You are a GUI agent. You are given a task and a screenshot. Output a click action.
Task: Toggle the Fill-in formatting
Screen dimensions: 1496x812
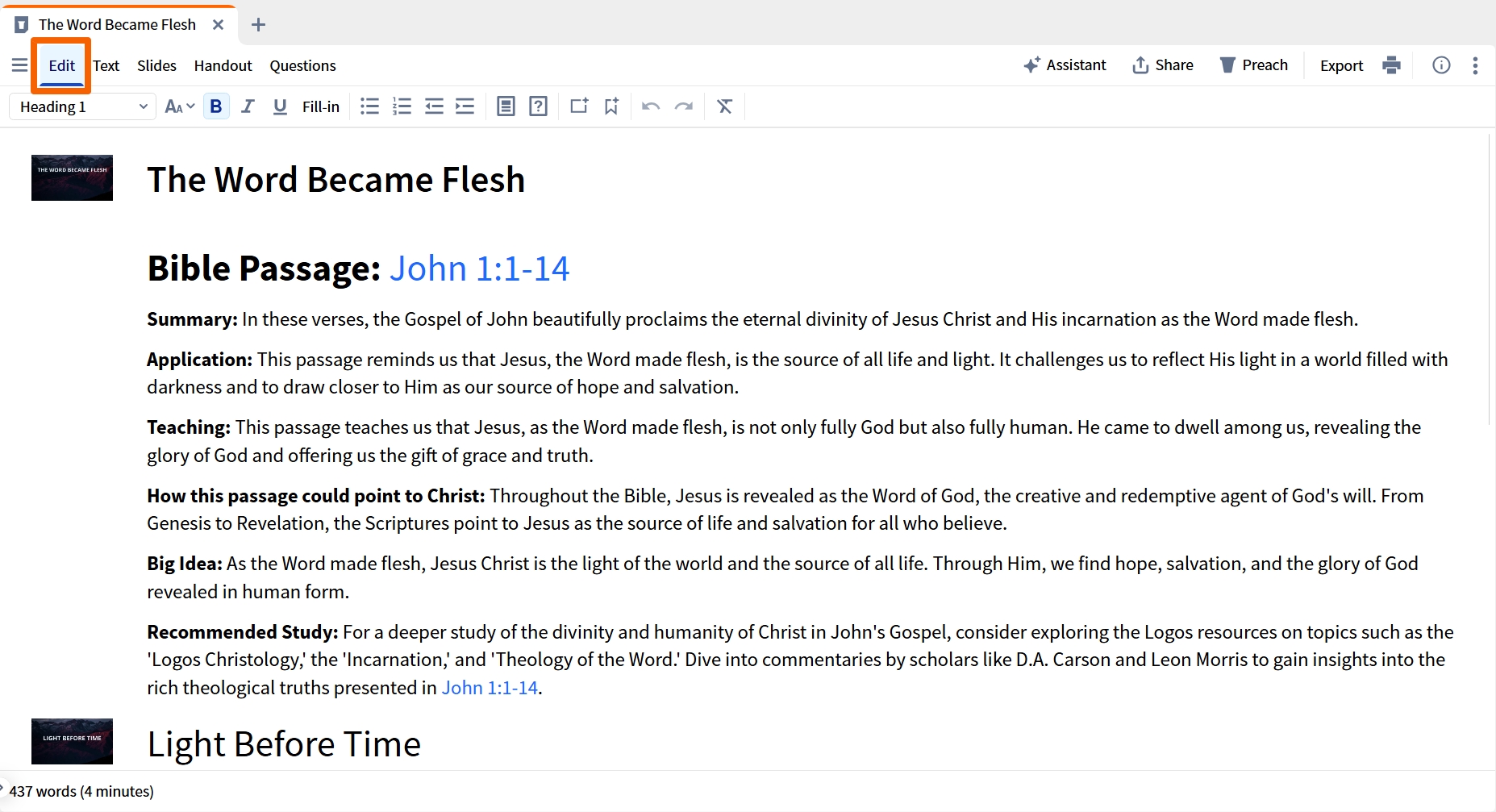(x=321, y=106)
